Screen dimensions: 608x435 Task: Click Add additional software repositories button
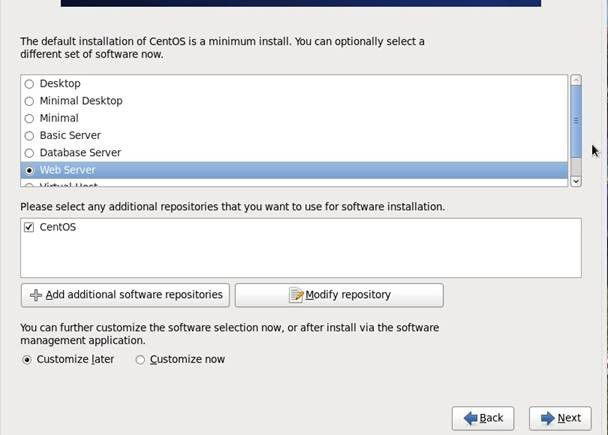click(125, 295)
